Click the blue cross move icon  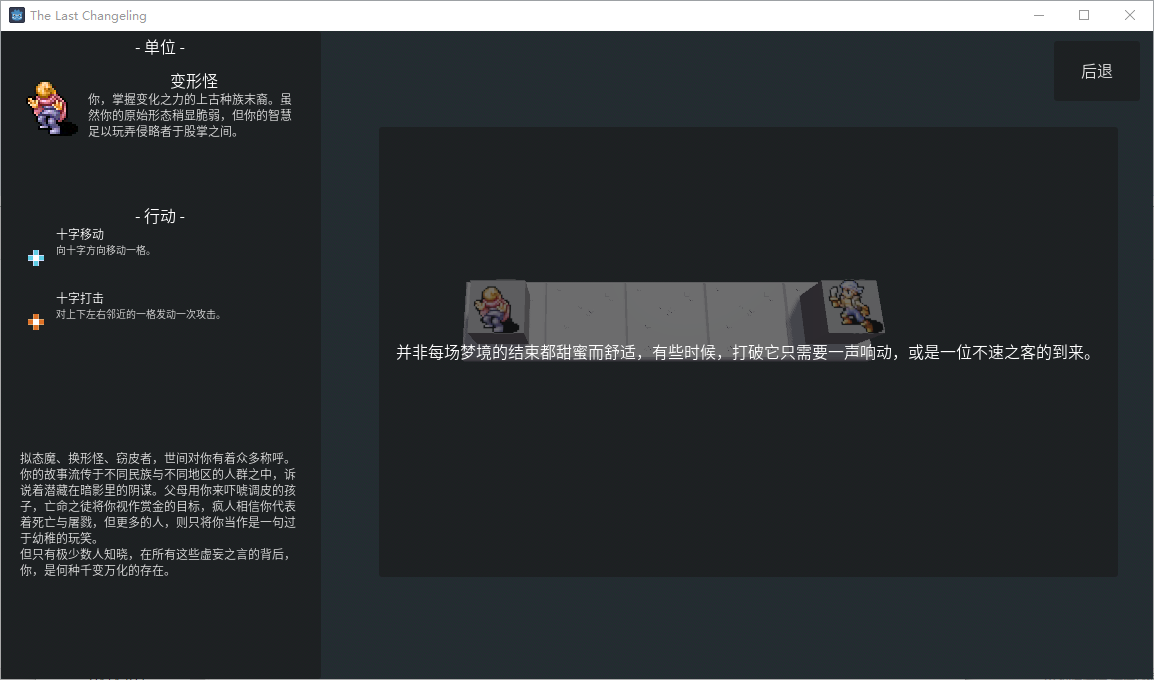(x=35, y=258)
